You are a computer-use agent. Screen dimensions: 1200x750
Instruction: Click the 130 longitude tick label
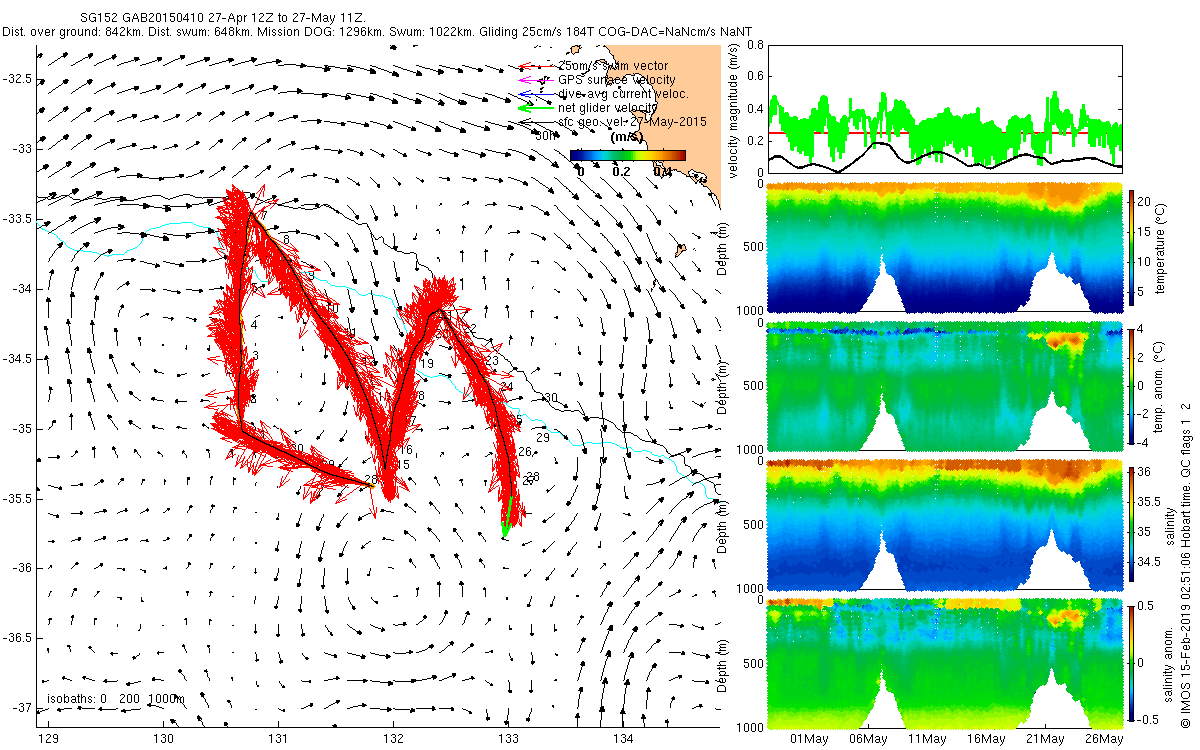[x=164, y=739]
